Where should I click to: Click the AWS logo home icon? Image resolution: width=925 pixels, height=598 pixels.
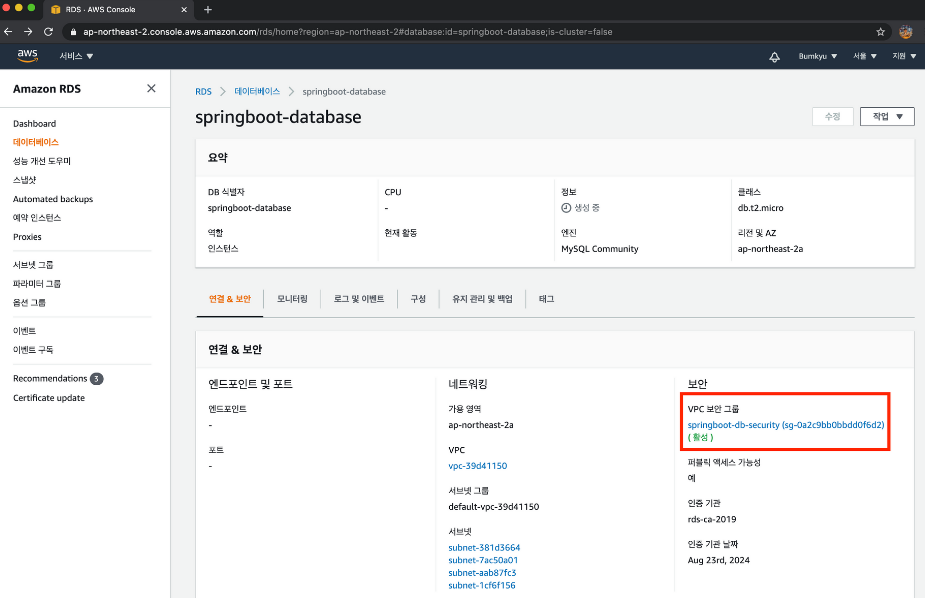click(27, 55)
